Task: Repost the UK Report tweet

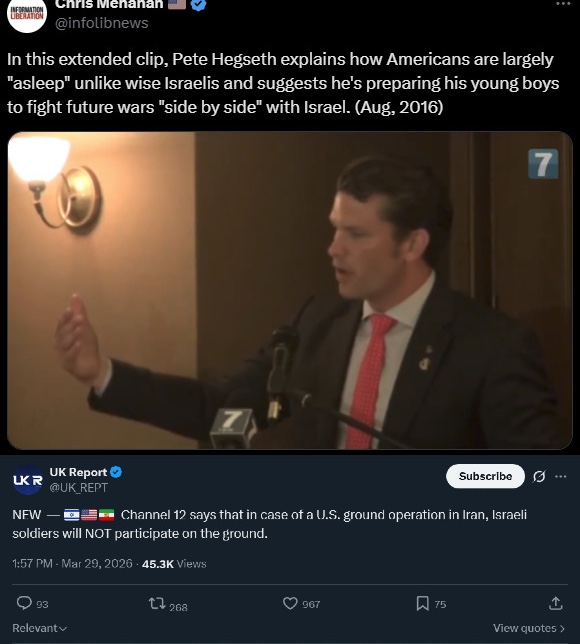Action: [168, 605]
